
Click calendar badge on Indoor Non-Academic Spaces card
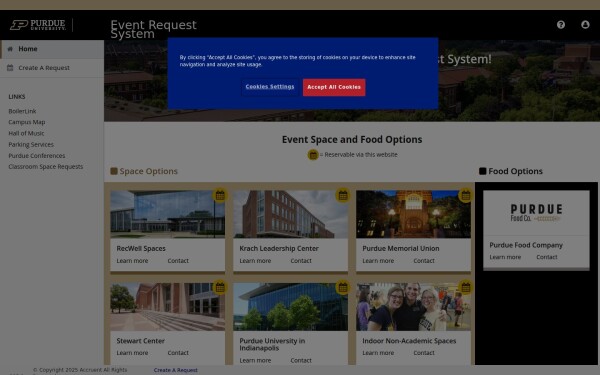coord(466,288)
